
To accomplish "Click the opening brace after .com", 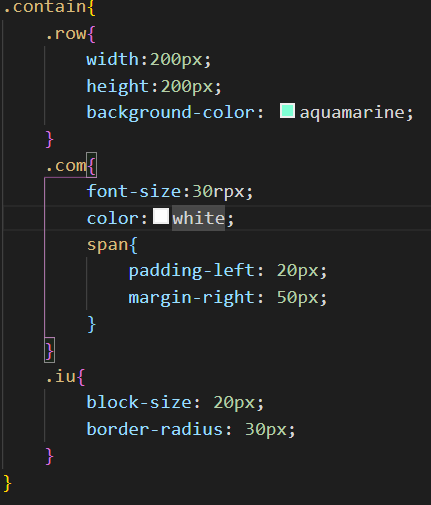I will [x=92, y=165].
